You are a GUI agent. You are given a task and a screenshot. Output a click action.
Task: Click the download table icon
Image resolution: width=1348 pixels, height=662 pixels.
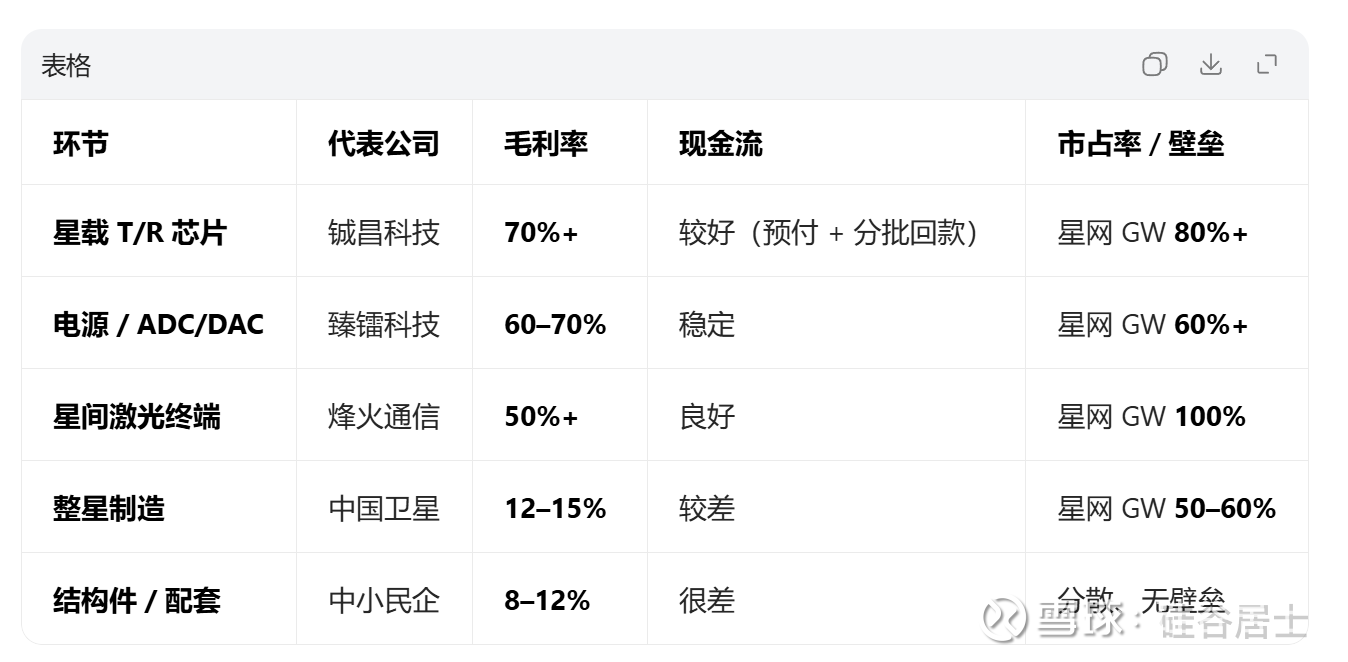[x=1210, y=65]
